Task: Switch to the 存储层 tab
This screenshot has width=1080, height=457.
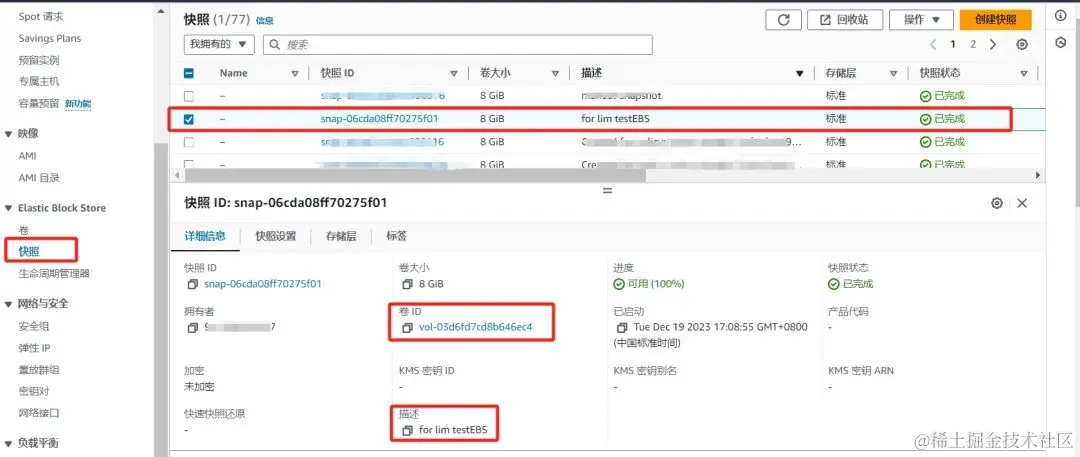Action: tap(341, 236)
